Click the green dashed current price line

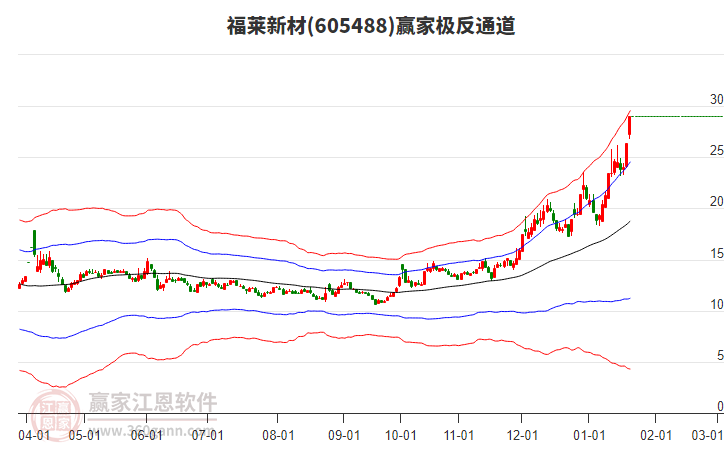coord(678,116)
